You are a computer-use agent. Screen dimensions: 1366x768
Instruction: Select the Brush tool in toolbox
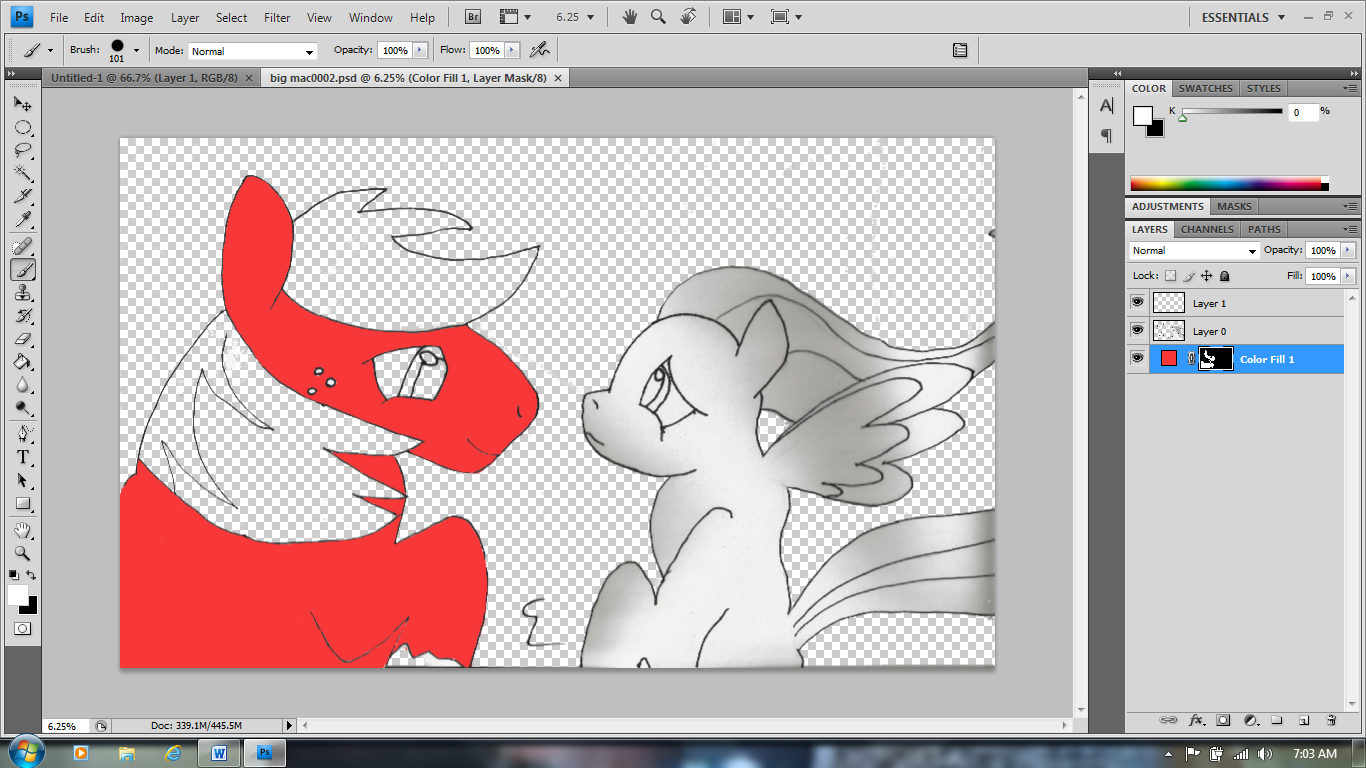click(22, 269)
